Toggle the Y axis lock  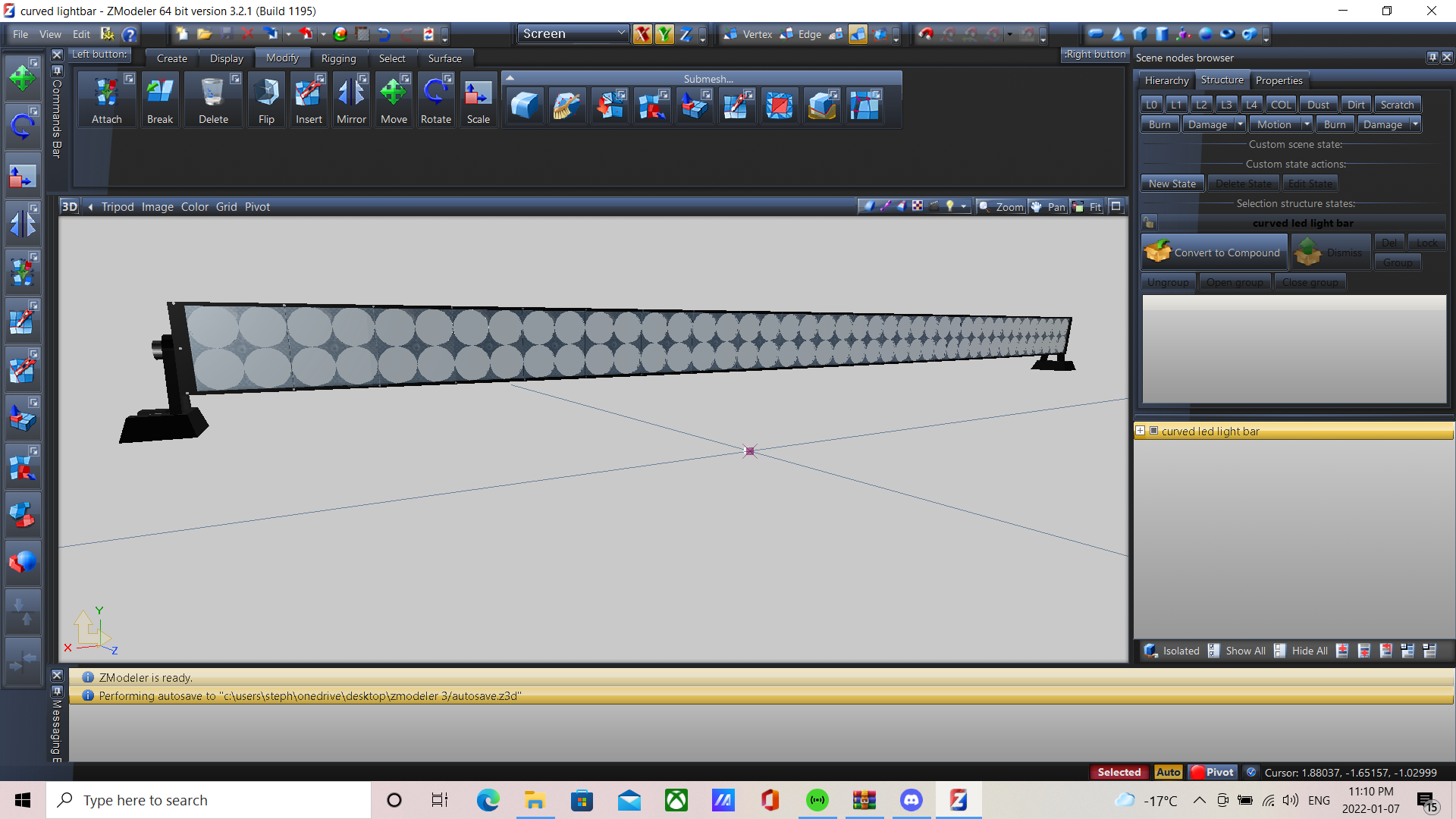pyautogui.click(x=664, y=34)
